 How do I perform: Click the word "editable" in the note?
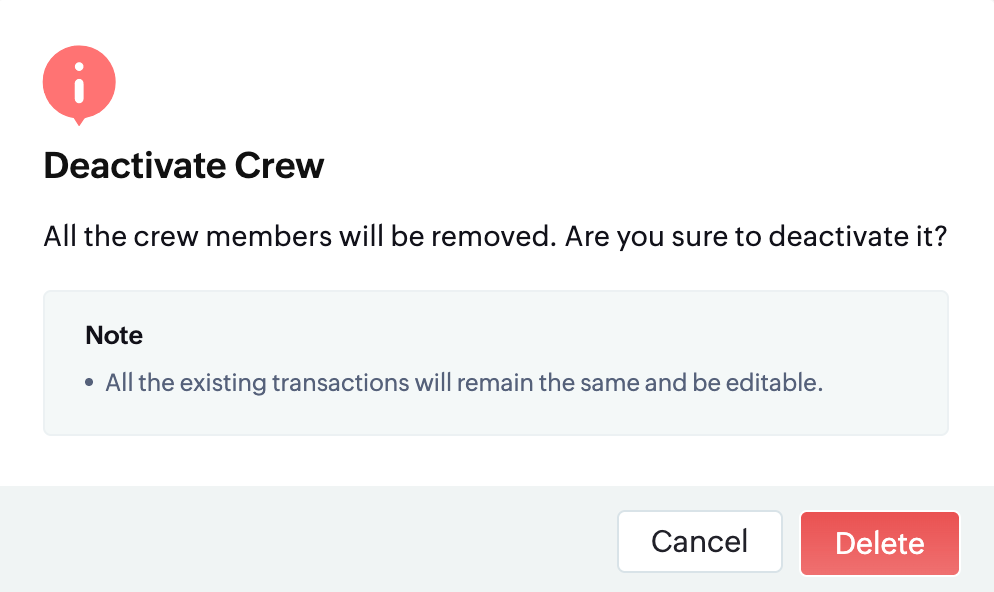pos(780,384)
